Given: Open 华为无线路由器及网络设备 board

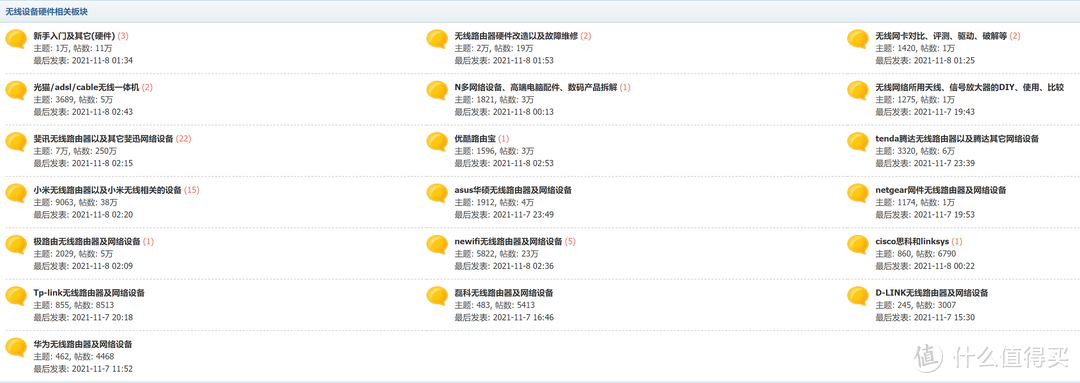Looking at the screenshot, I should coord(83,344).
